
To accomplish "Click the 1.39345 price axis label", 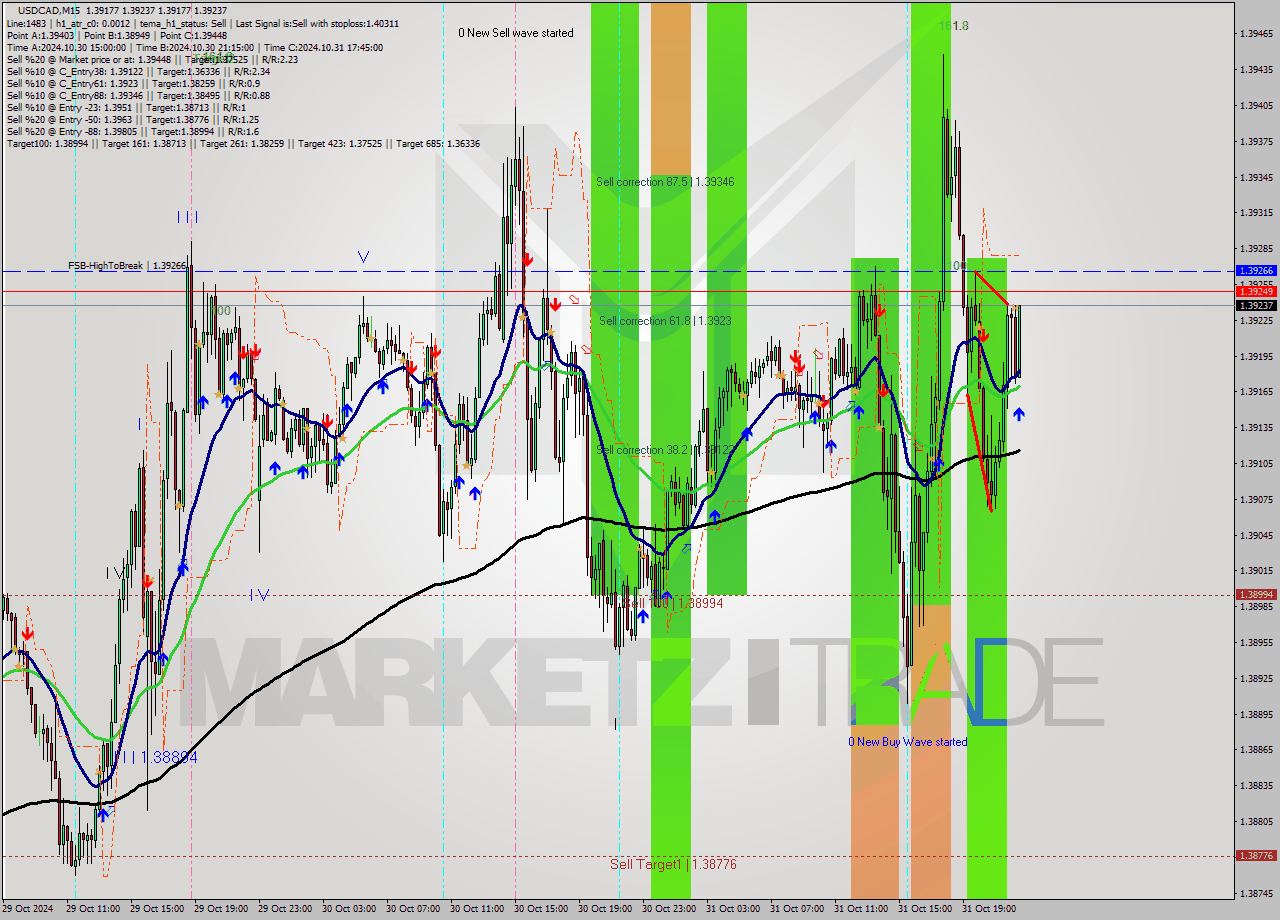I will tap(1256, 177).
